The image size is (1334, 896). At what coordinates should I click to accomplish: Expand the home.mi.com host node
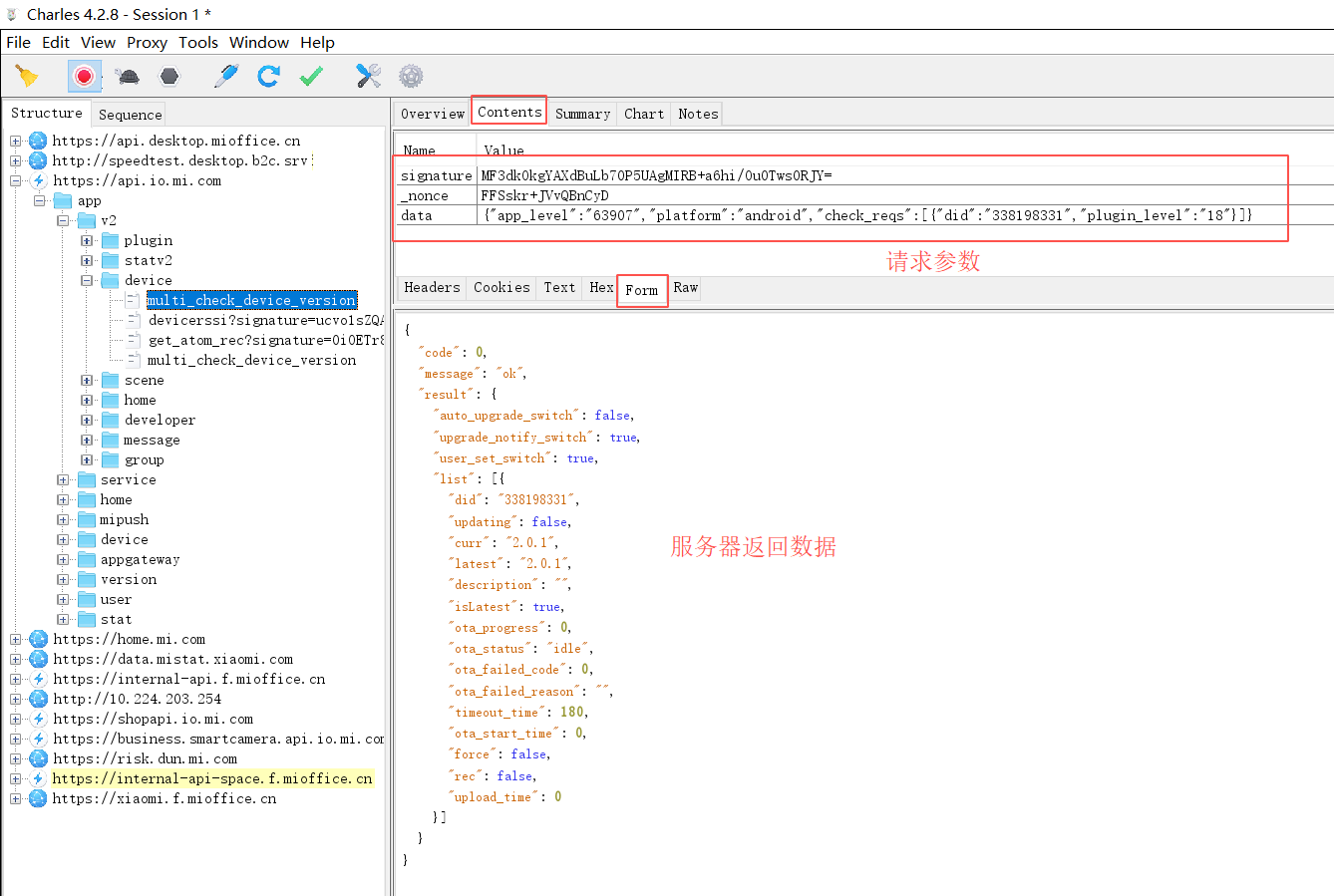[x=15, y=639]
